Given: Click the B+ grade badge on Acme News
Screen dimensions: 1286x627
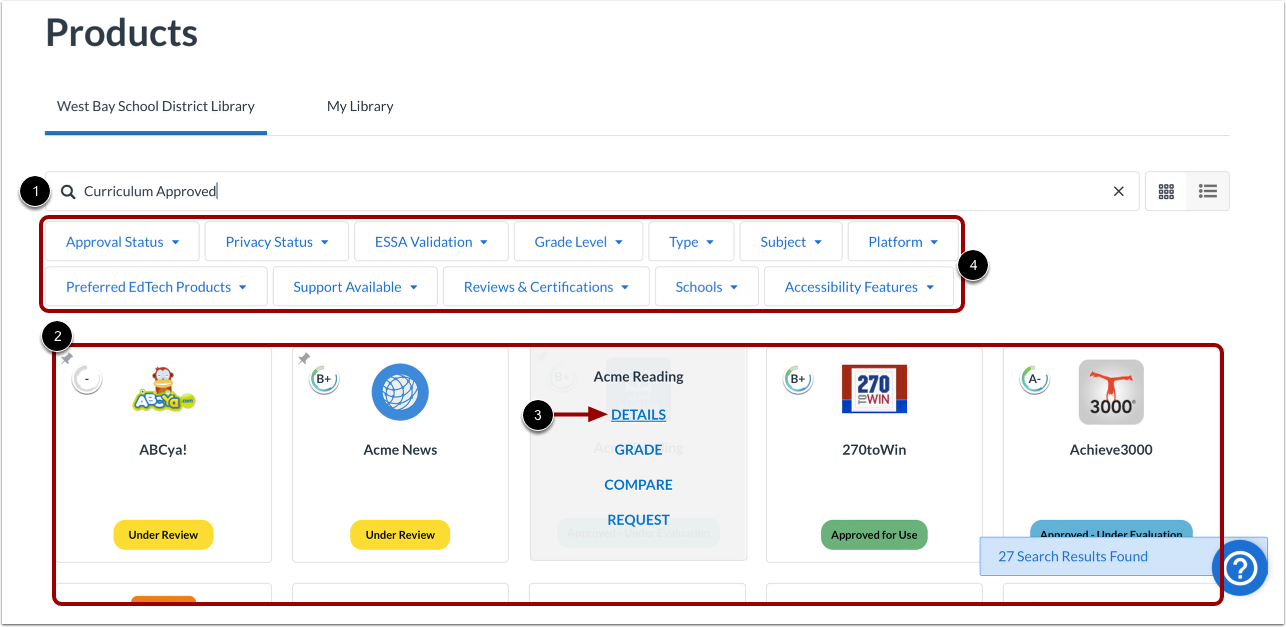Looking at the screenshot, I should (324, 379).
